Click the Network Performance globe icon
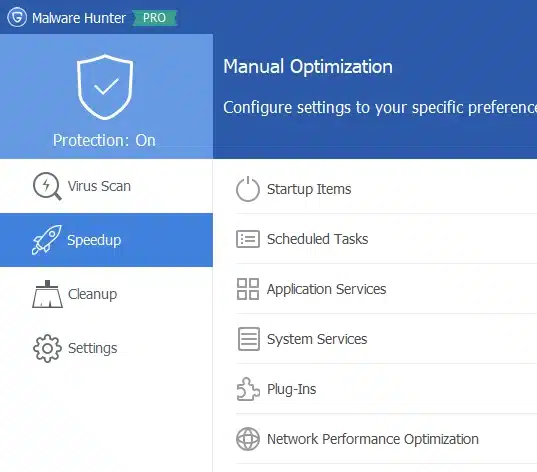 coord(248,439)
